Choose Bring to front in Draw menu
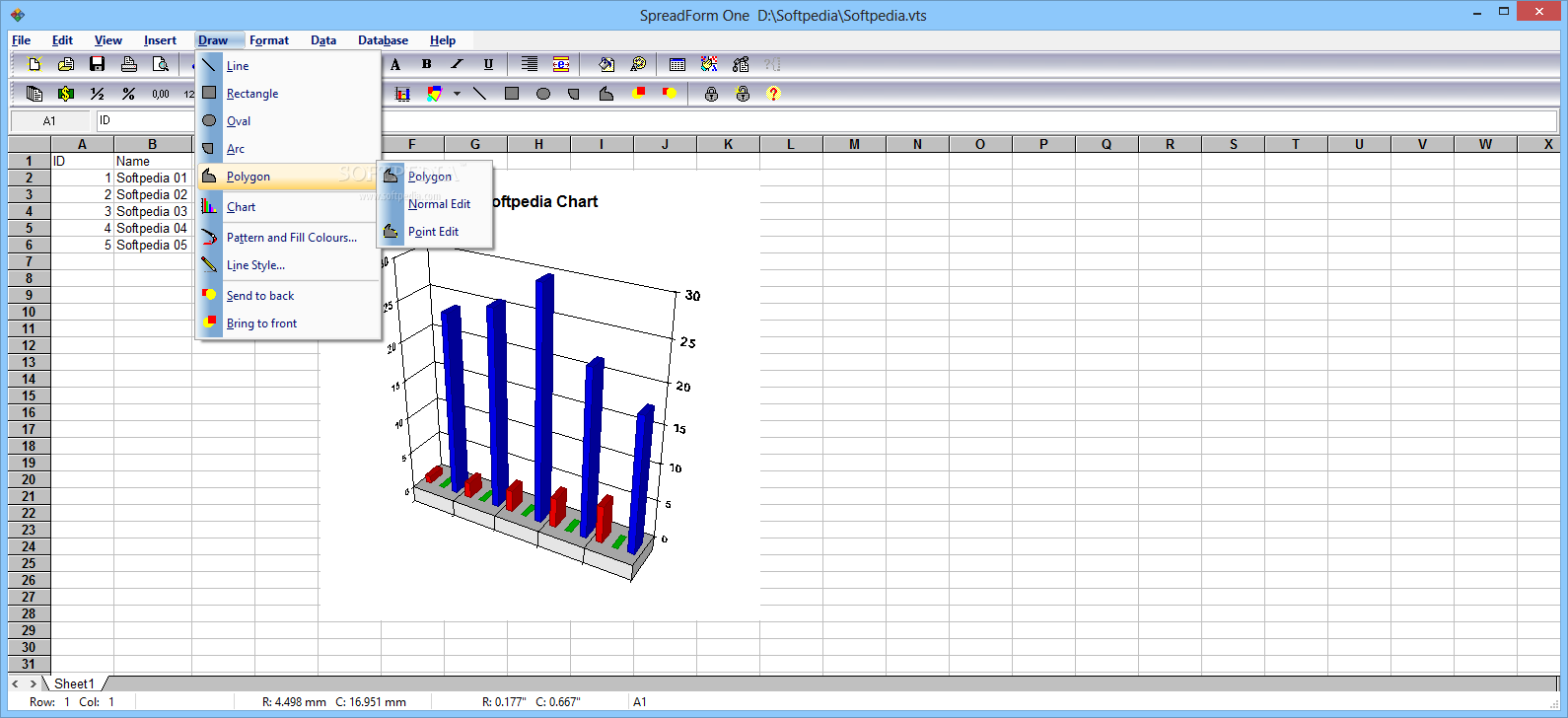 [289, 323]
